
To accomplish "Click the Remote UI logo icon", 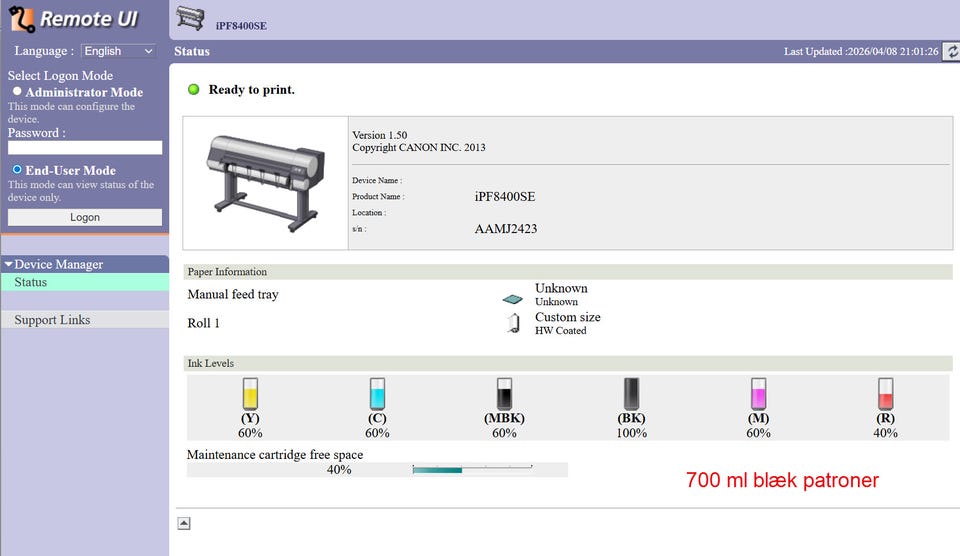I will coord(21,18).
